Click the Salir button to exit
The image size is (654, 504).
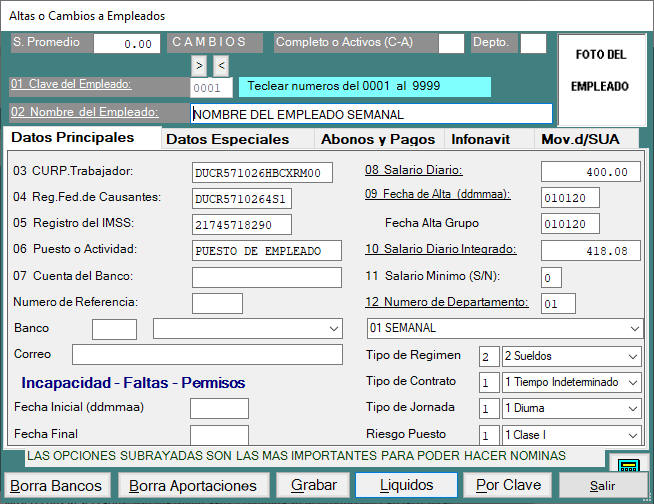tap(603, 485)
